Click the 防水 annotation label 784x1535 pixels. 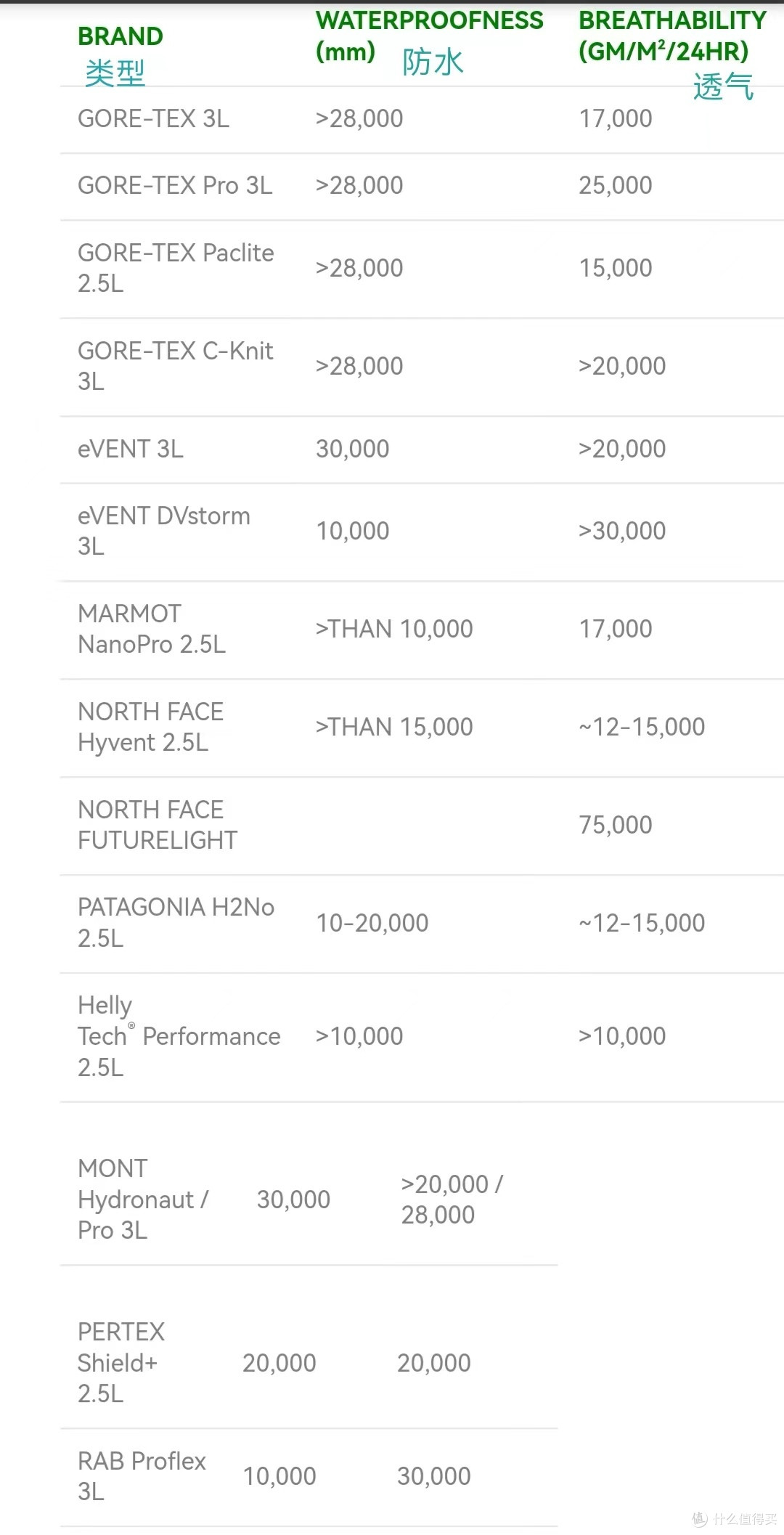click(x=433, y=62)
